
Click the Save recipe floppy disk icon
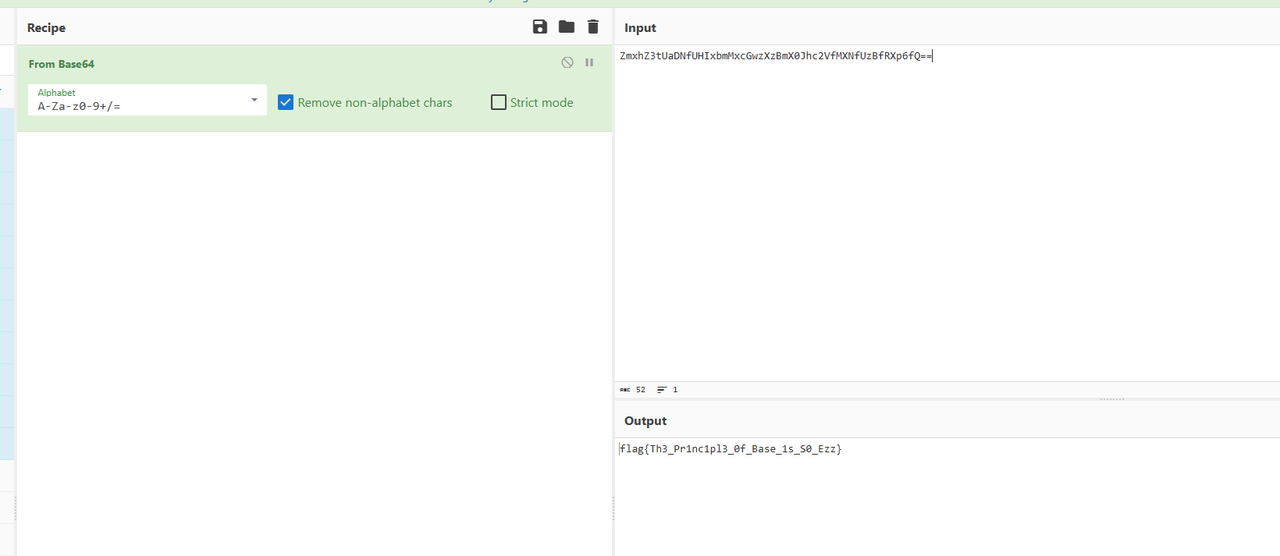540,27
